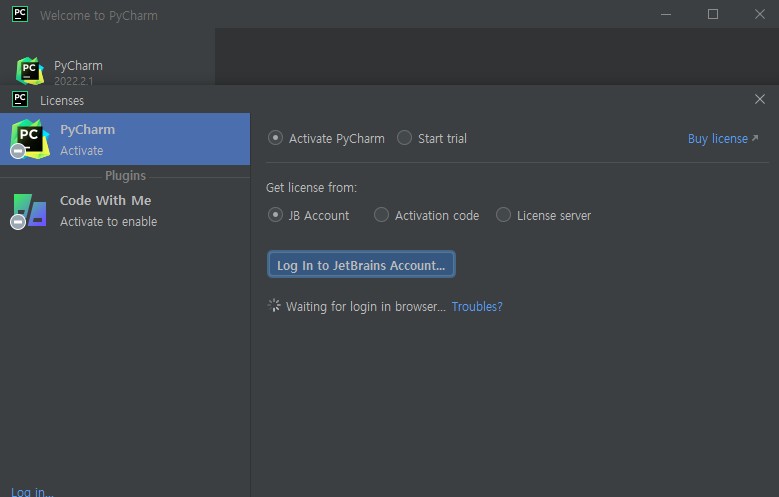Viewport: 779px width, 497px height.
Task: Click the Code With Me plugin icon
Action: [x=29, y=211]
